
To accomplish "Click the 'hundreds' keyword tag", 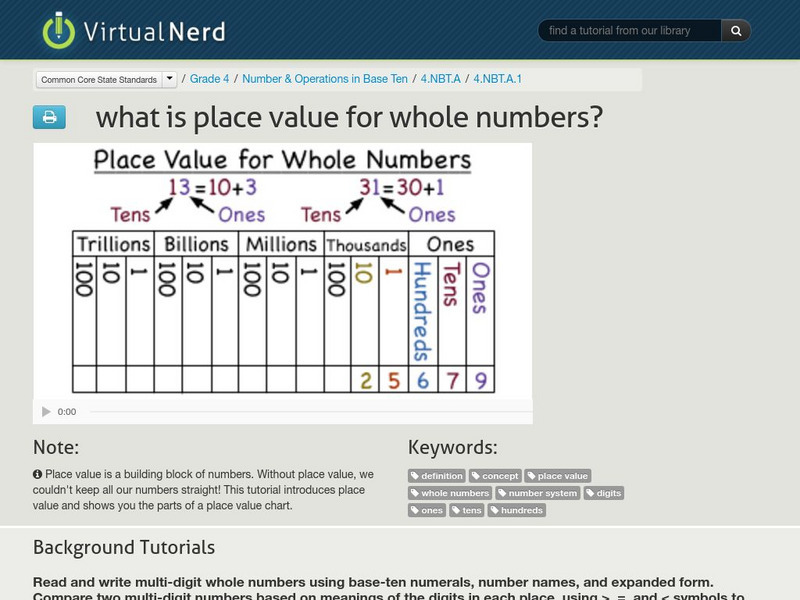I will coord(517,510).
